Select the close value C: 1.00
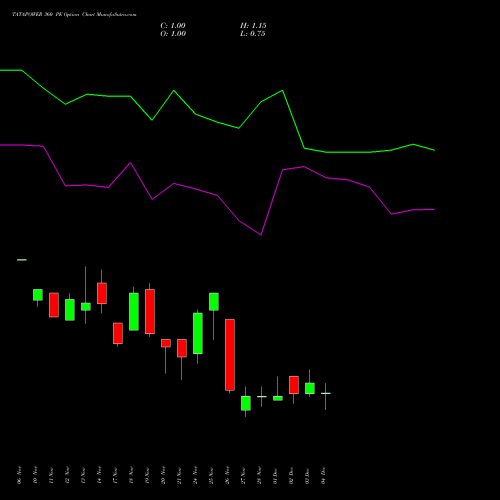The image size is (500, 500). click(173, 26)
